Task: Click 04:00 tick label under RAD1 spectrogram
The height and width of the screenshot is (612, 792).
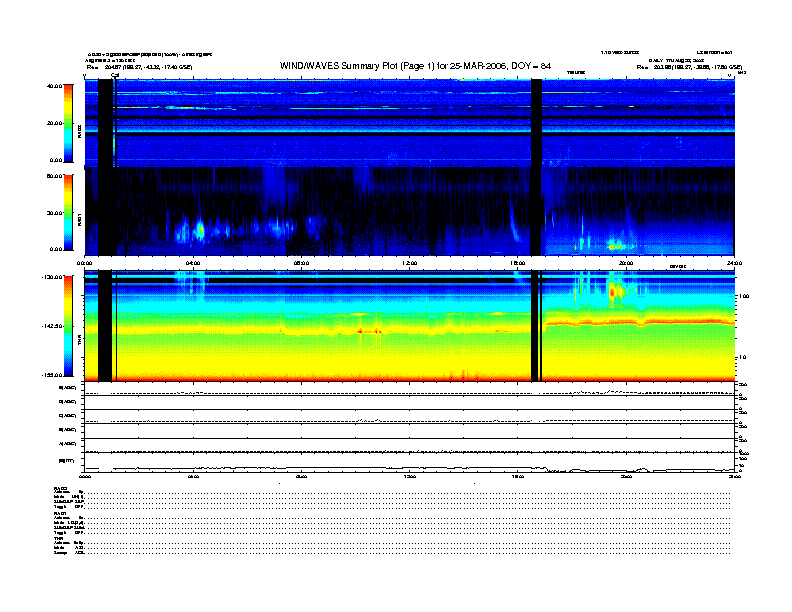Action: click(x=193, y=263)
